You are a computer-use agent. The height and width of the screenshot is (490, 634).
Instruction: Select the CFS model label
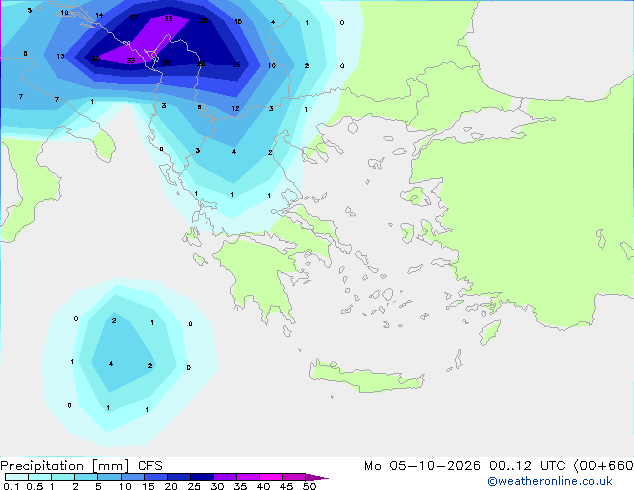[x=150, y=466]
